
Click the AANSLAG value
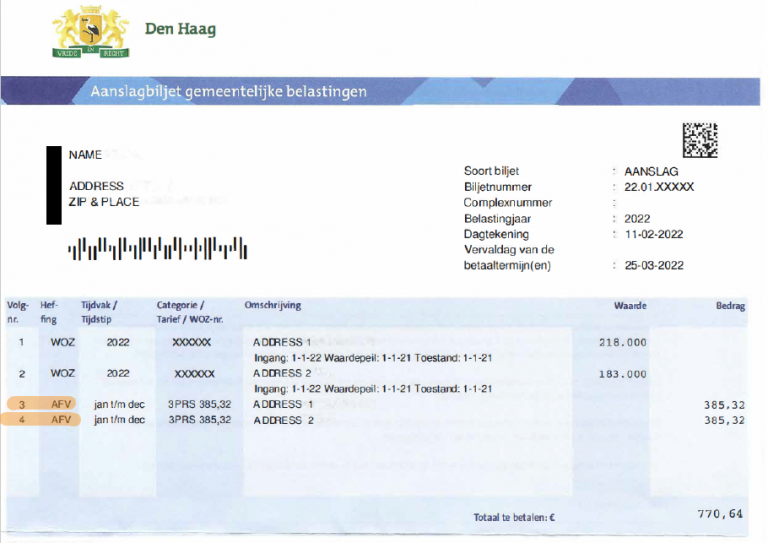point(651,171)
